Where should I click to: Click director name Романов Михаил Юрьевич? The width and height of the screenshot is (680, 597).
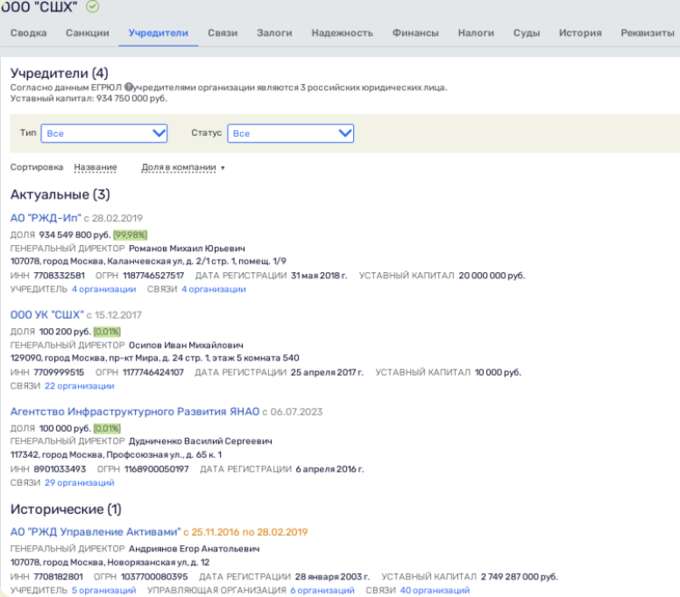point(187,248)
